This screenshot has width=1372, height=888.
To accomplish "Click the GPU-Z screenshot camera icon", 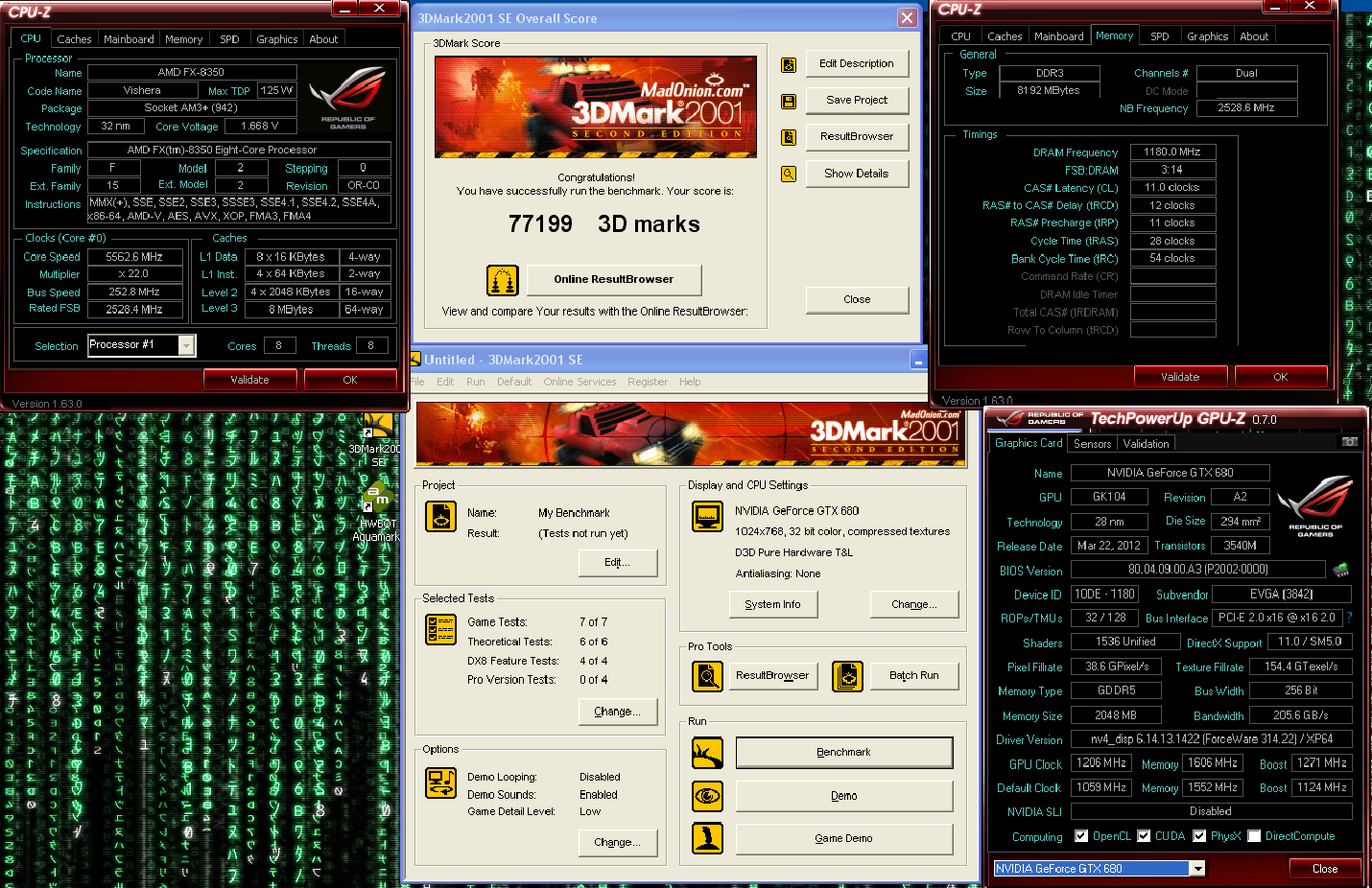I will pos(1349,442).
